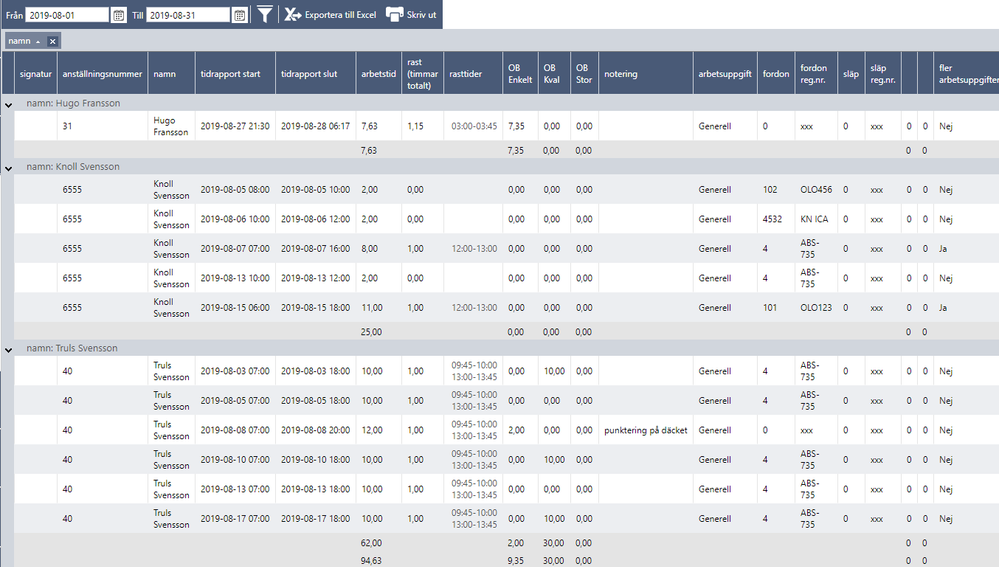Select start time 2019-08-08 07:00 cell
The image size is (999, 567).
click(x=235, y=430)
